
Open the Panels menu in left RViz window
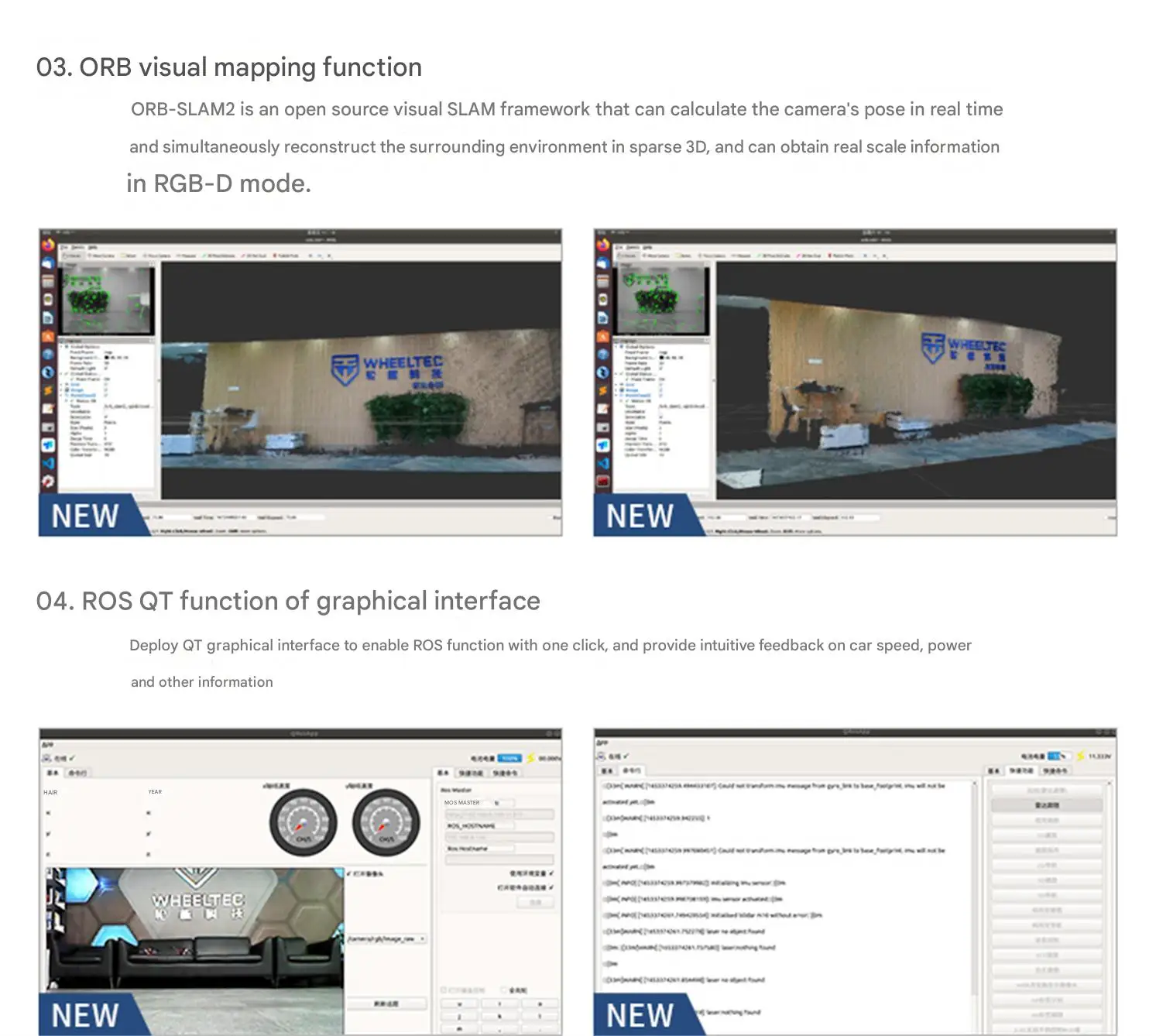(78, 247)
